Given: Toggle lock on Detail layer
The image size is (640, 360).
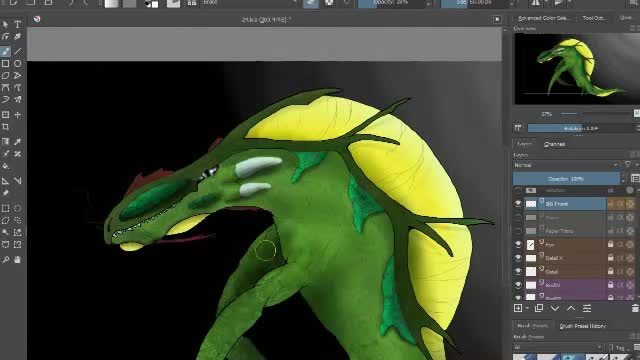Looking at the screenshot, I should point(611,271).
